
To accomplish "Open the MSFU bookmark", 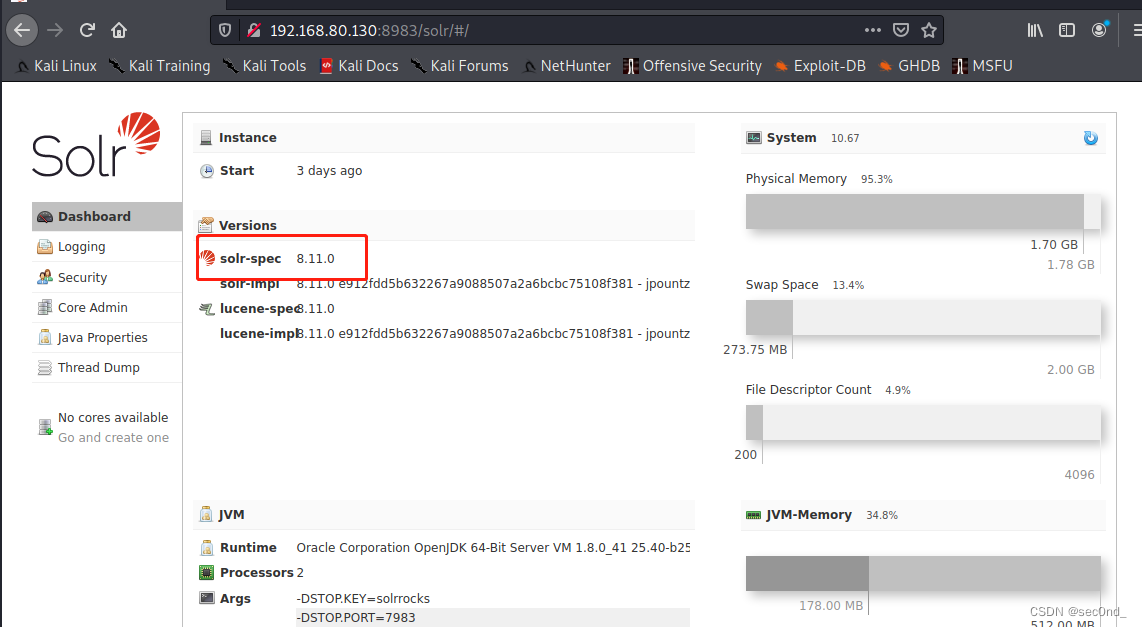I will click(x=982, y=66).
